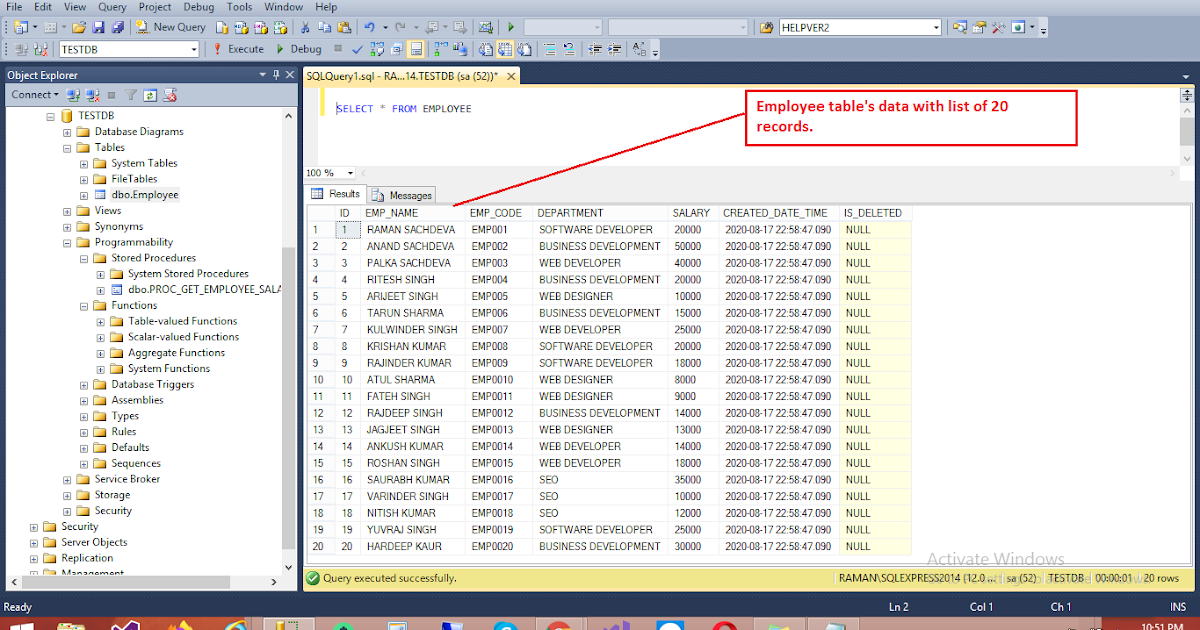Open the Object Explorer filter icon
Viewport: 1200px width, 630px height.
click(131, 94)
